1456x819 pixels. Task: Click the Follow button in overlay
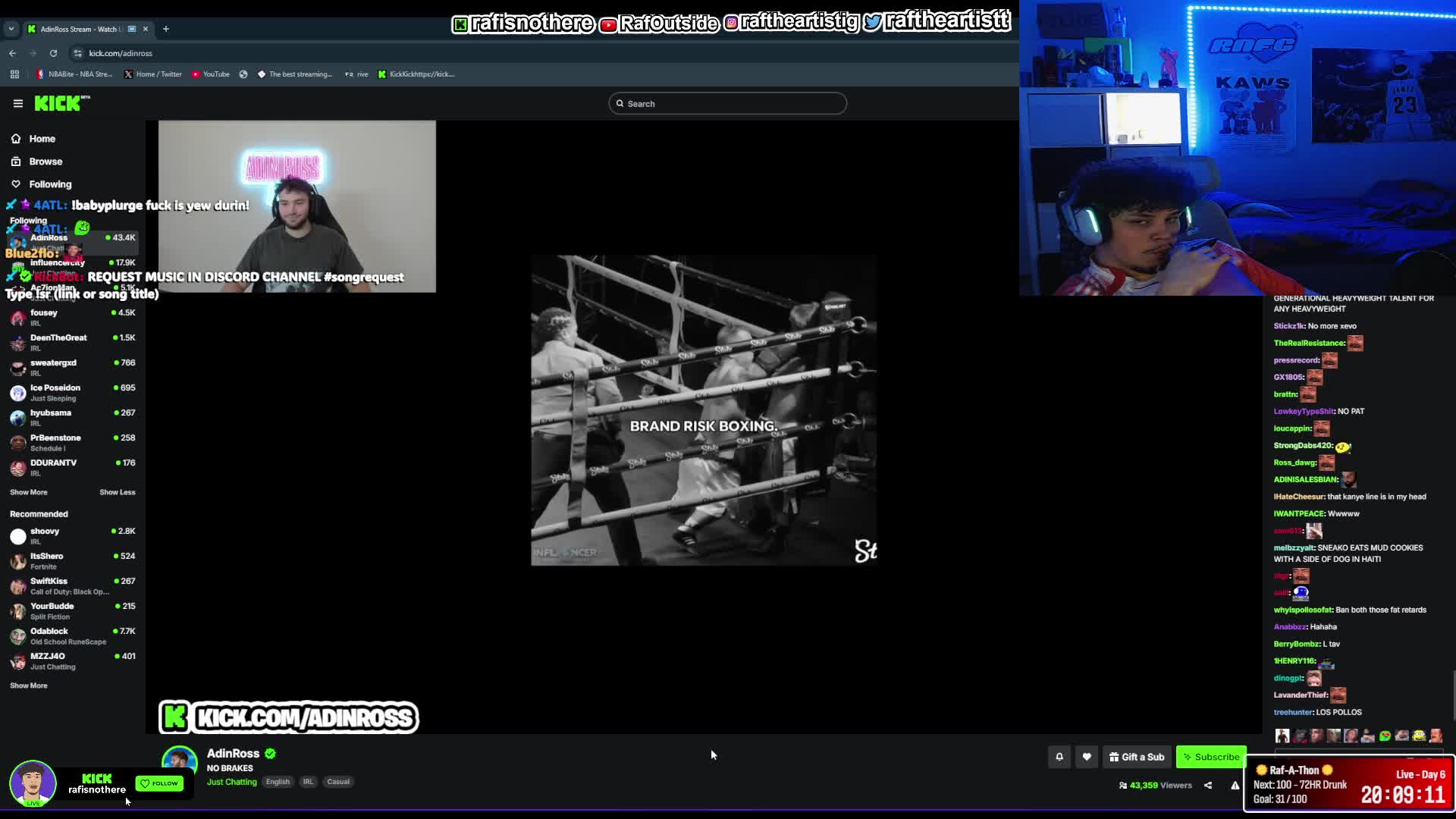tap(160, 783)
